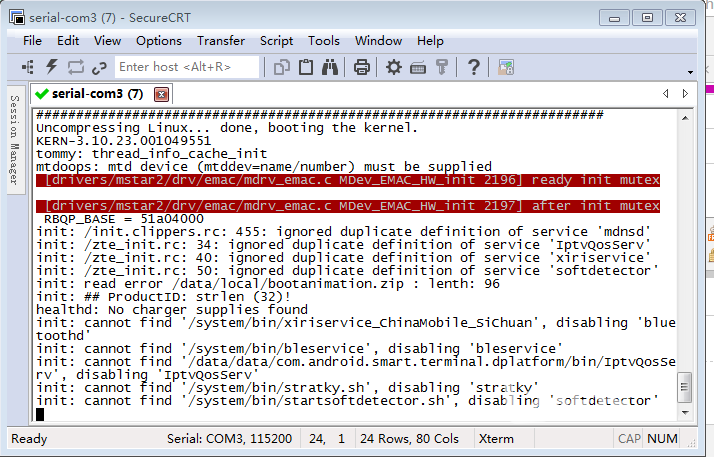The height and width of the screenshot is (457, 714).
Task: Click the 'Ready' status bar text
Action: [29, 439]
